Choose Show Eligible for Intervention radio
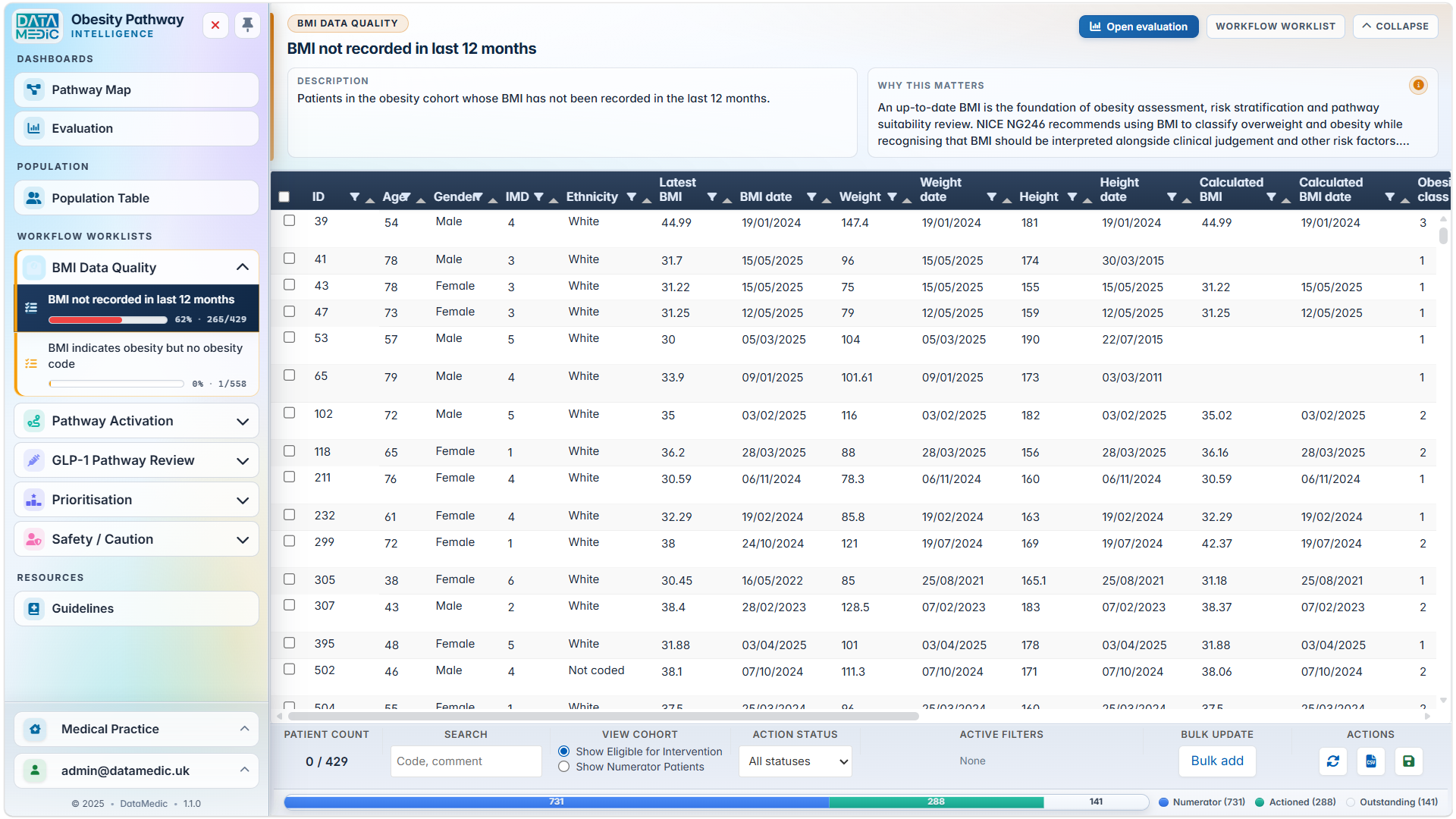Screen dimensions: 1456x819 coord(563,752)
